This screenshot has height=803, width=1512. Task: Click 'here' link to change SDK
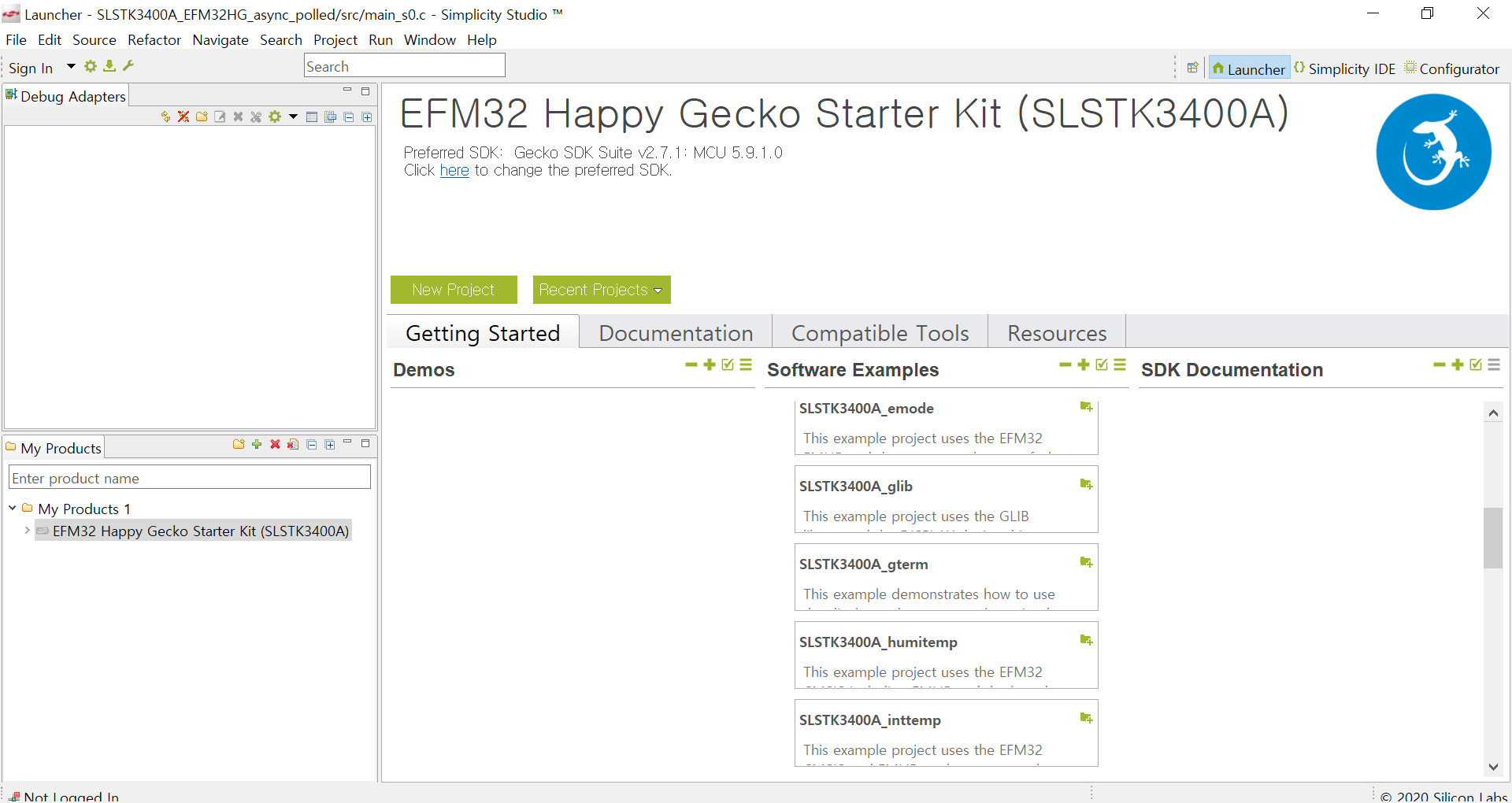[454, 170]
